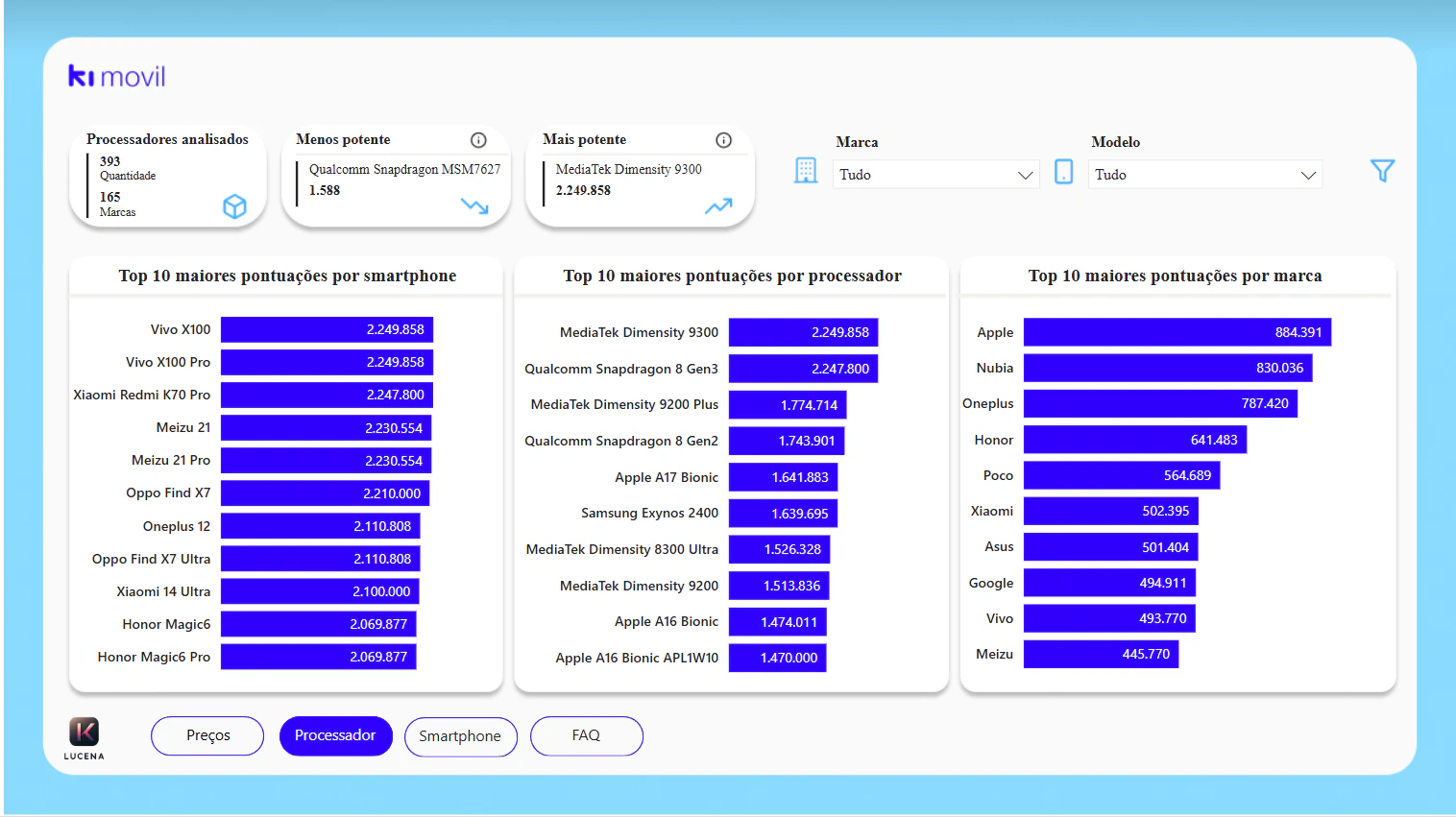Screen dimensions: 1456x817
Task: Select the Poco brand bar
Action: point(1122,475)
